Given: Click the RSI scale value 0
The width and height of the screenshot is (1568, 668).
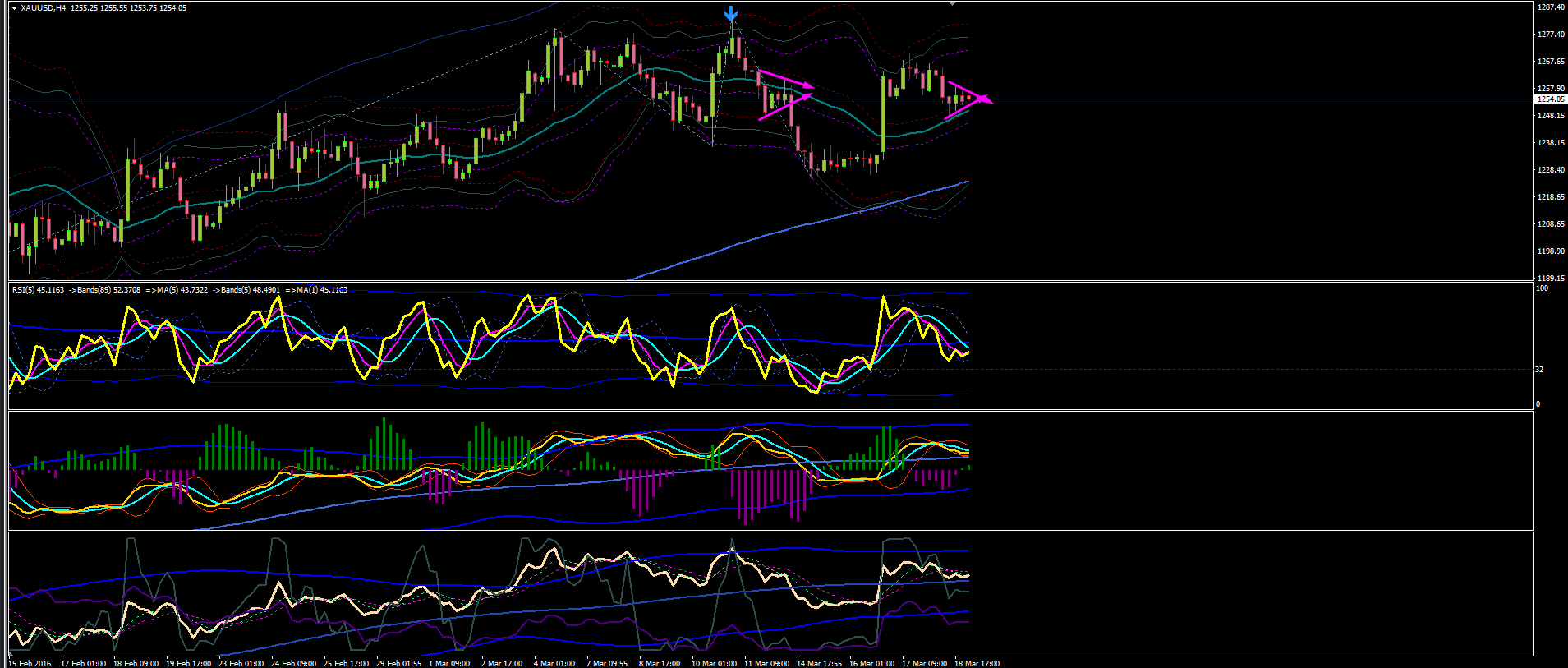Looking at the screenshot, I should tap(1538, 404).
